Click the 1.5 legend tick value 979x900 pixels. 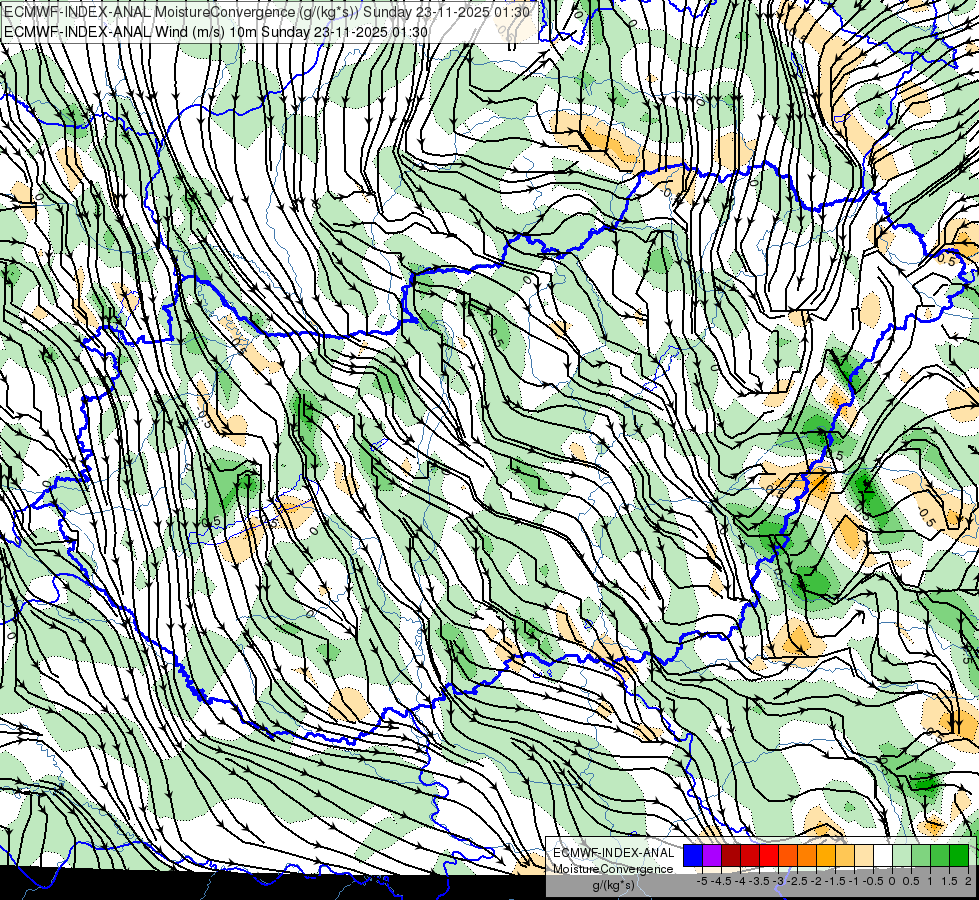coord(949,881)
